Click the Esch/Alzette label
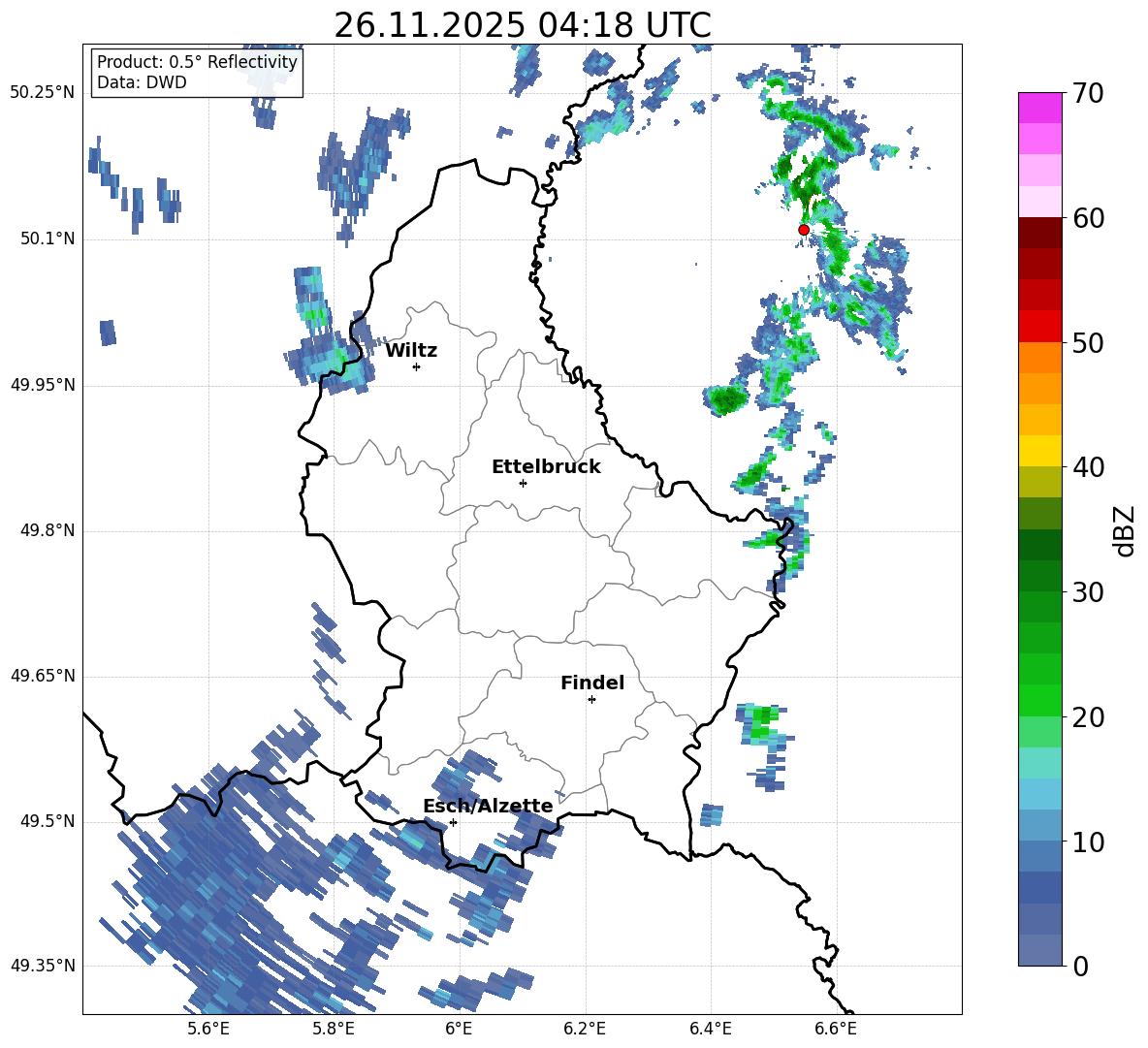 pyautogui.click(x=488, y=806)
